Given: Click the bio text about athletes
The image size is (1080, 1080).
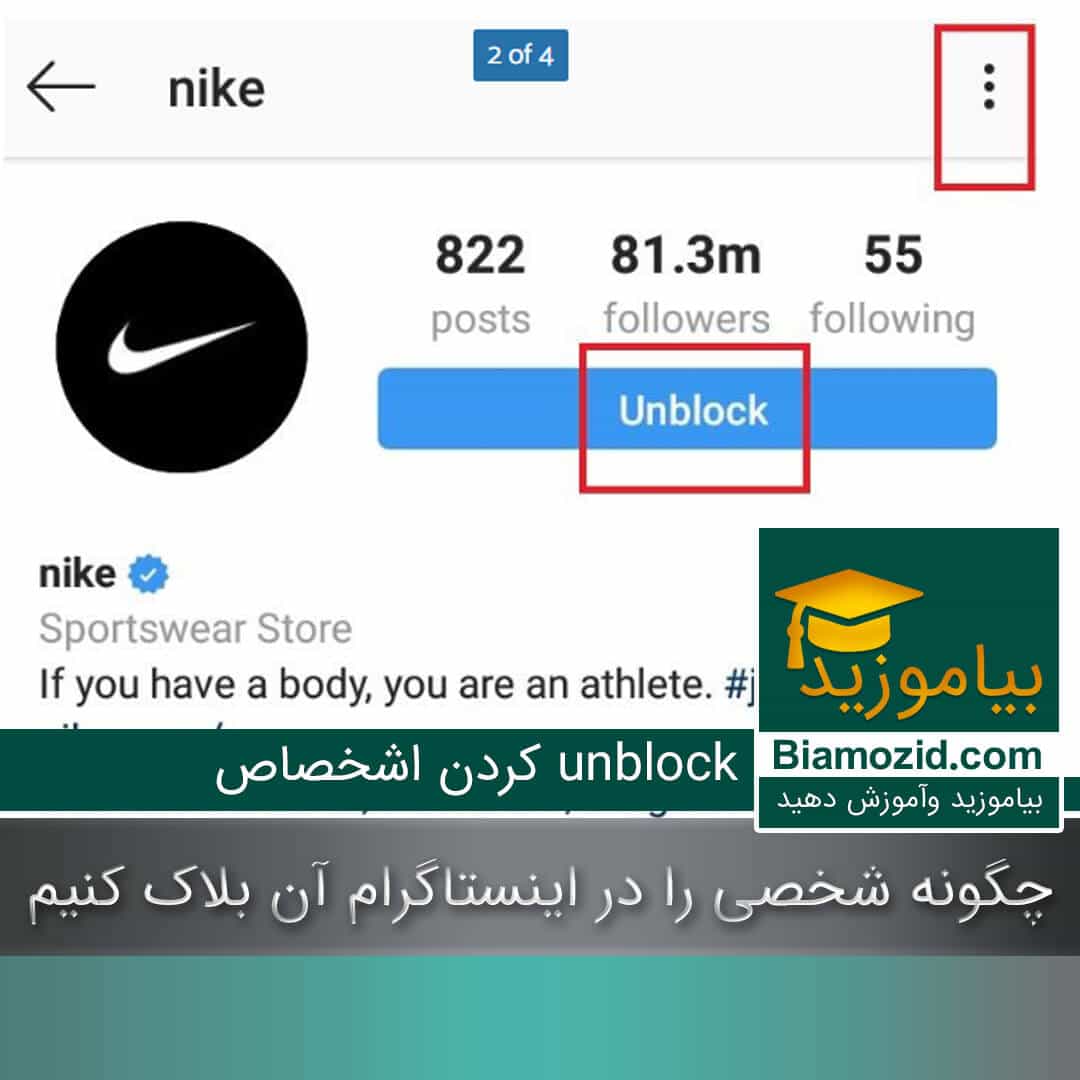Looking at the screenshot, I should (x=375, y=685).
